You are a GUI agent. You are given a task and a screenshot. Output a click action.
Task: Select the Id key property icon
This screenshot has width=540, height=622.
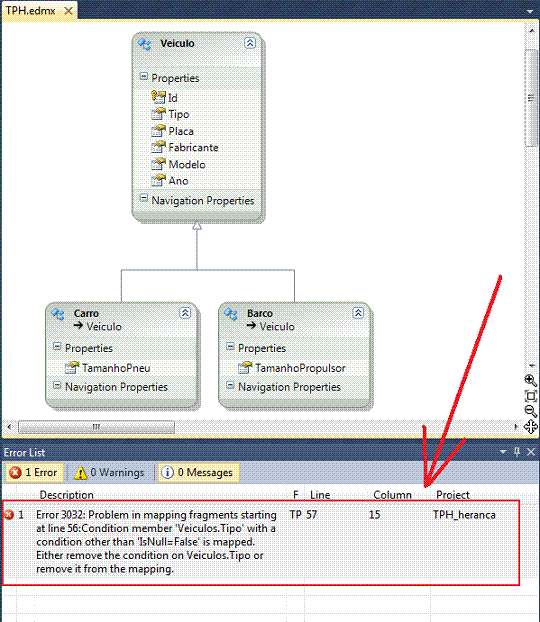pyautogui.click(x=158, y=97)
